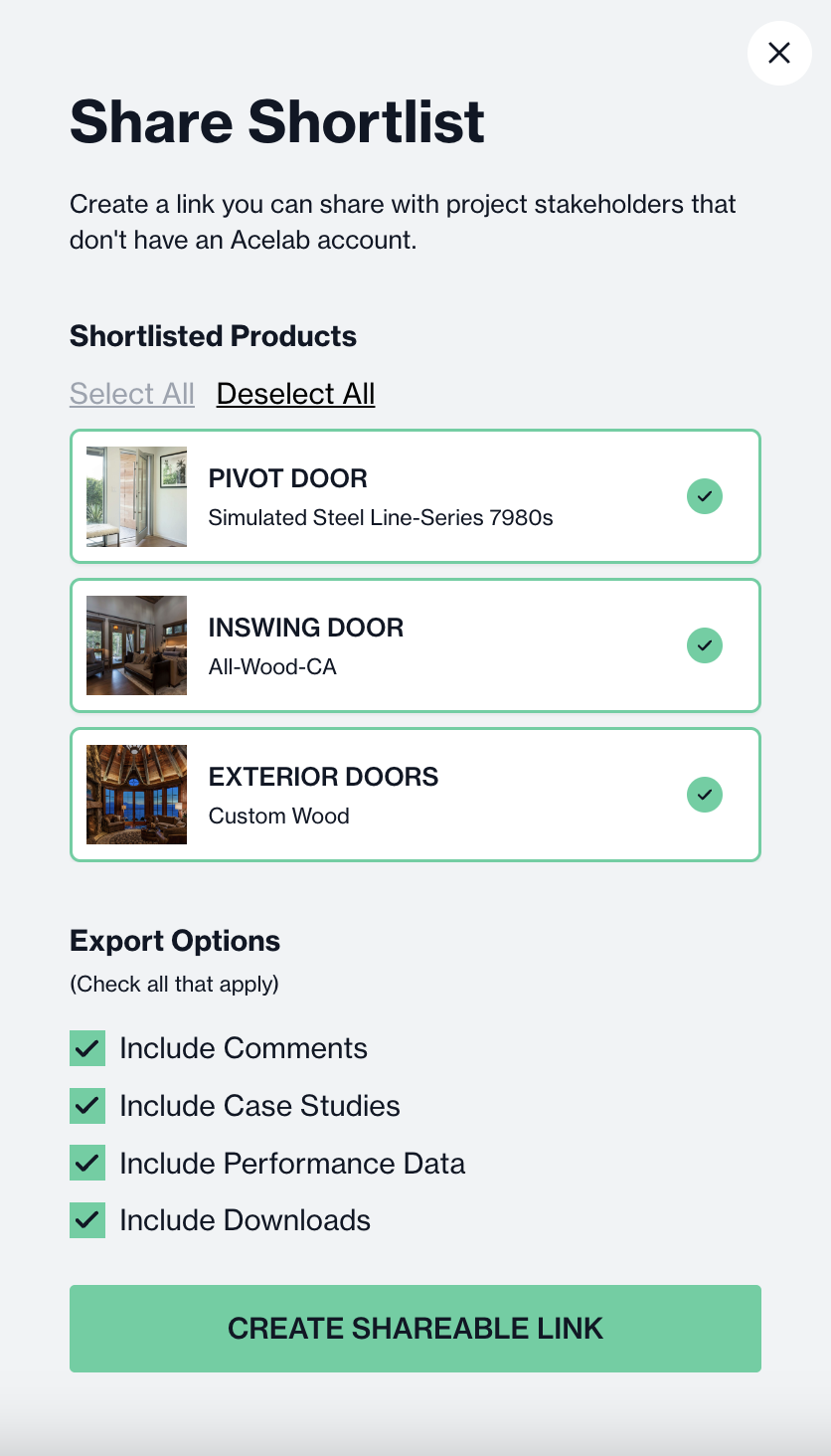Open the Inswing Door product thumbnail
Image resolution: width=831 pixels, height=1456 pixels.
click(x=136, y=645)
